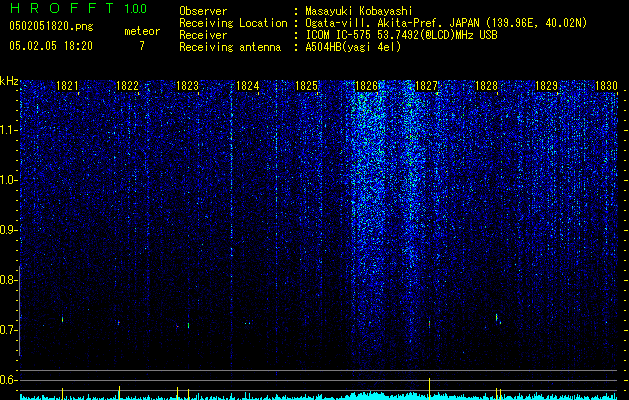Click the 1830 time marker
This screenshot has width=629, height=400.
606,86
